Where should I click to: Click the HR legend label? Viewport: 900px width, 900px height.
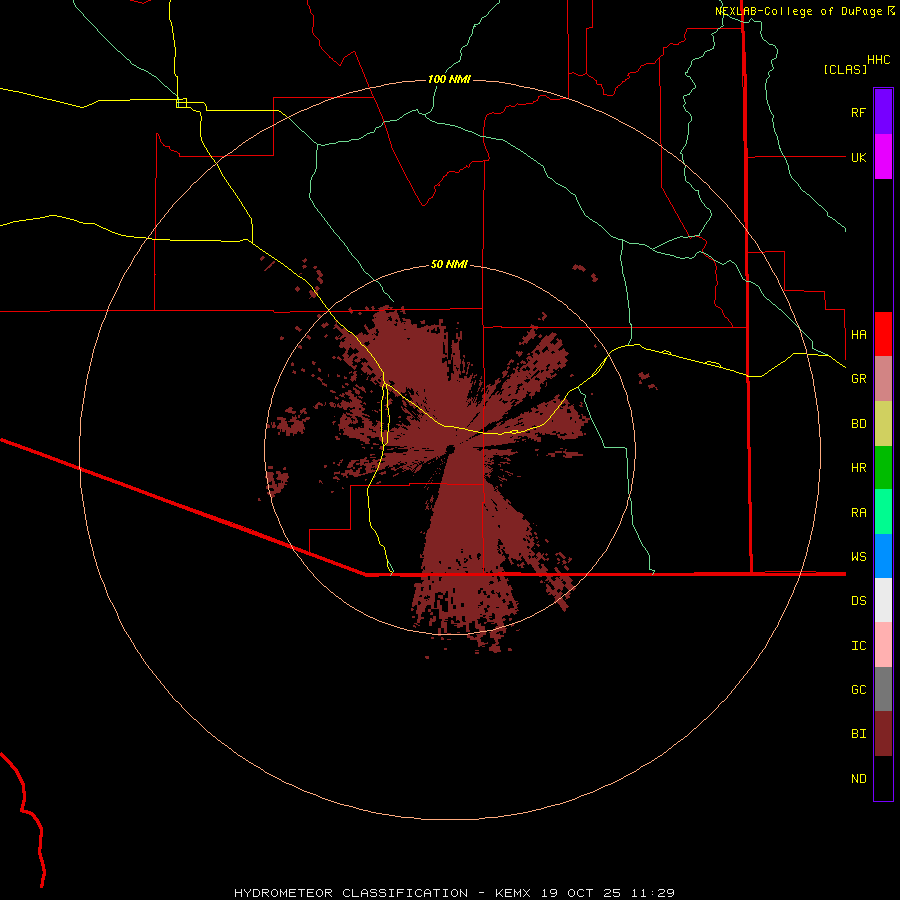[858, 468]
